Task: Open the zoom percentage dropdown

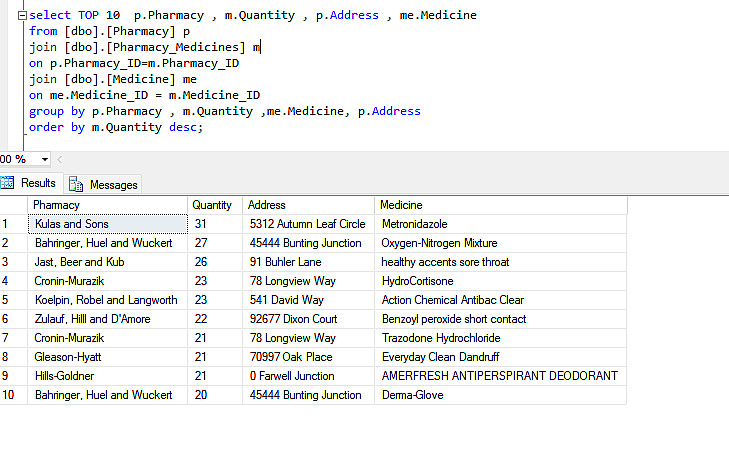Action: click(45, 160)
